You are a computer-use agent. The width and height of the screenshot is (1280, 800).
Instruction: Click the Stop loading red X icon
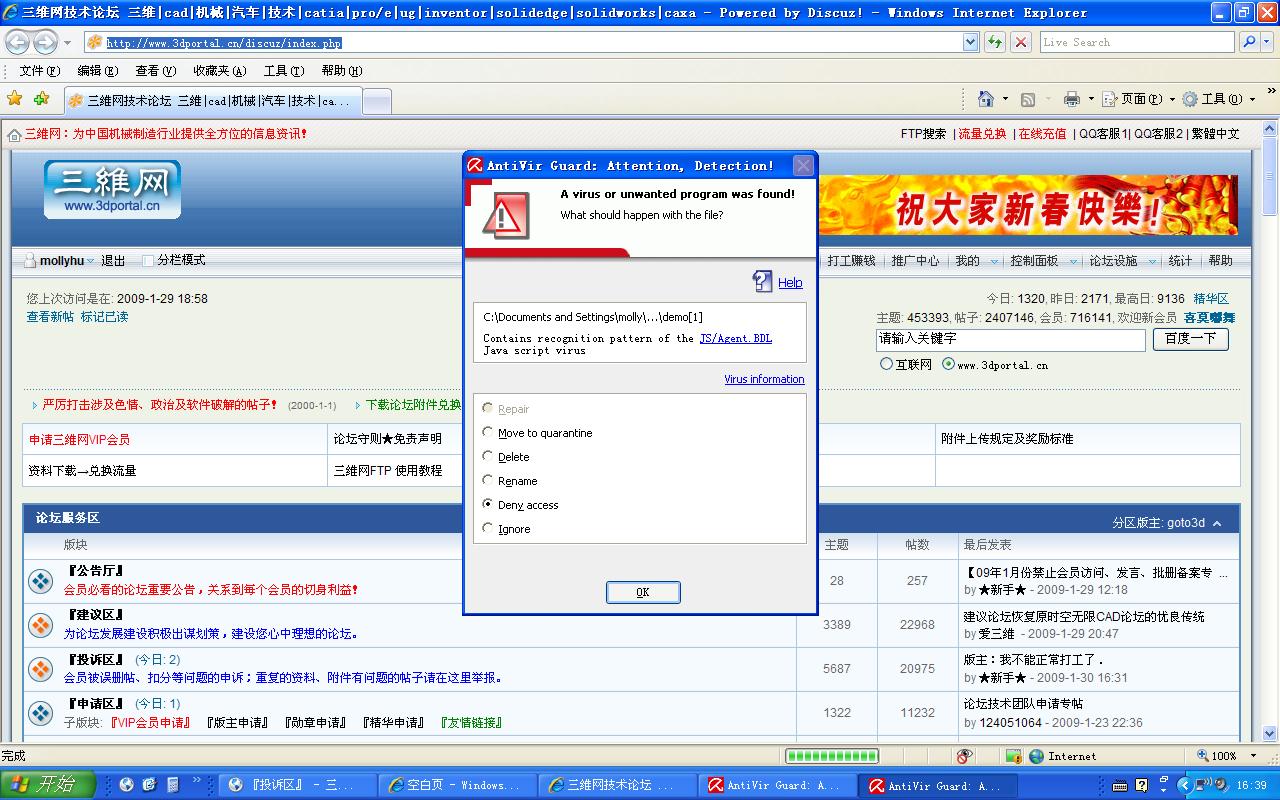1021,42
